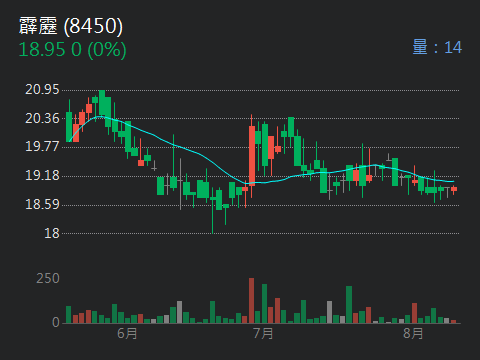480x360 pixels.
Task: Click the 8月 date axis label
Action: [x=413, y=333]
